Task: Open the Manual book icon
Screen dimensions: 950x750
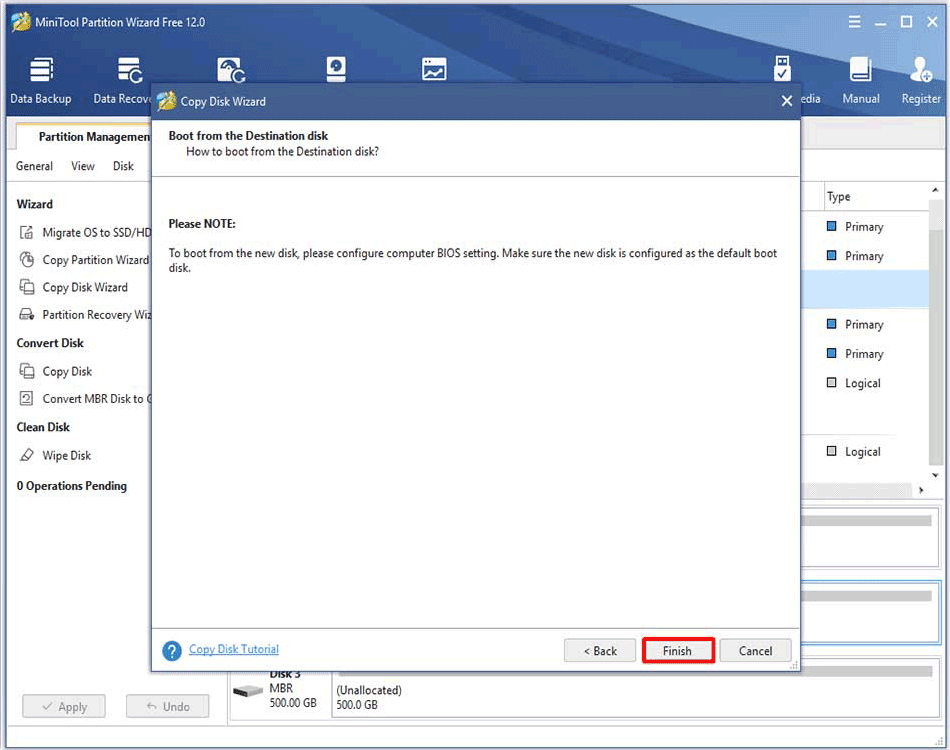Action: [860, 70]
